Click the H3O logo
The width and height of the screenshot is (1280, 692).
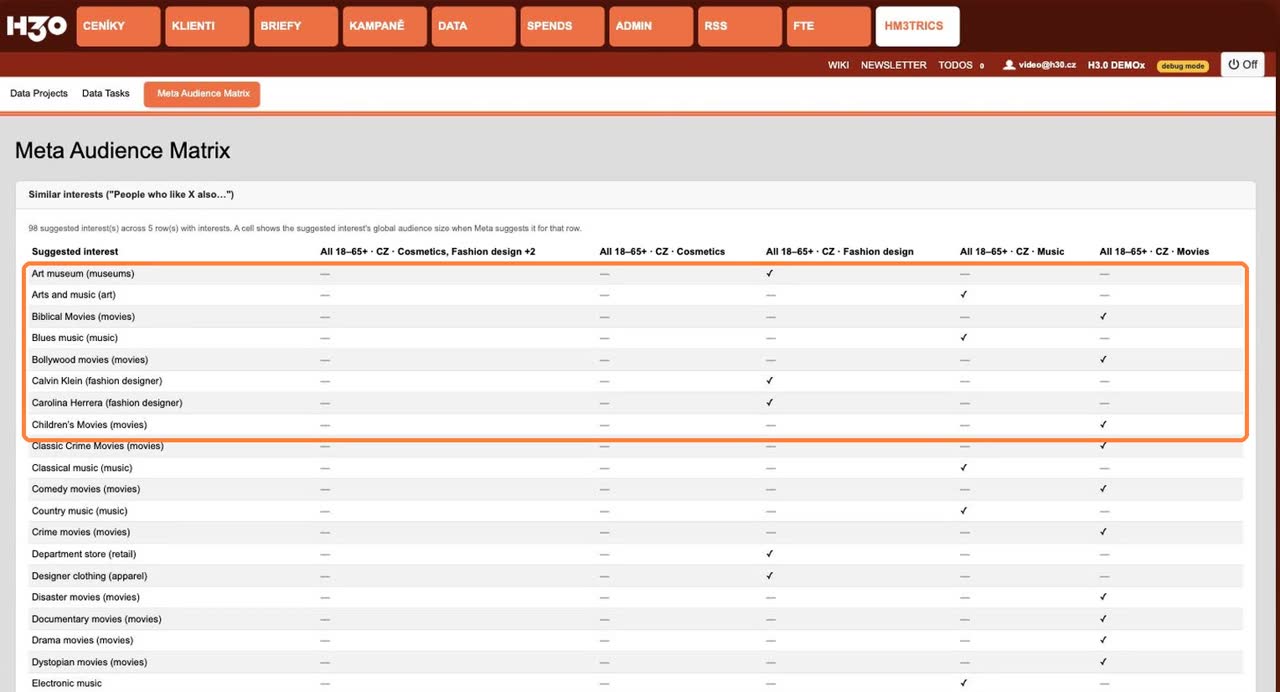[x=37, y=26]
